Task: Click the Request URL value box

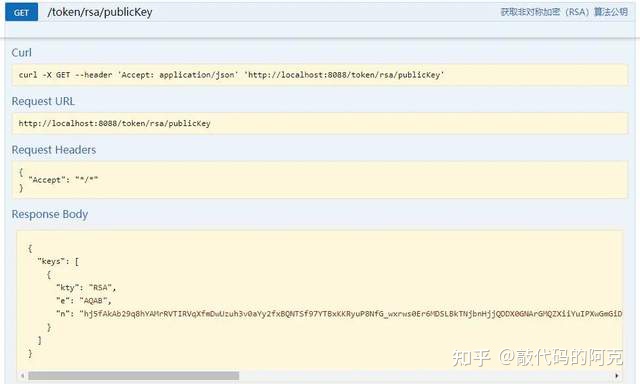Action: tap(320, 123)
